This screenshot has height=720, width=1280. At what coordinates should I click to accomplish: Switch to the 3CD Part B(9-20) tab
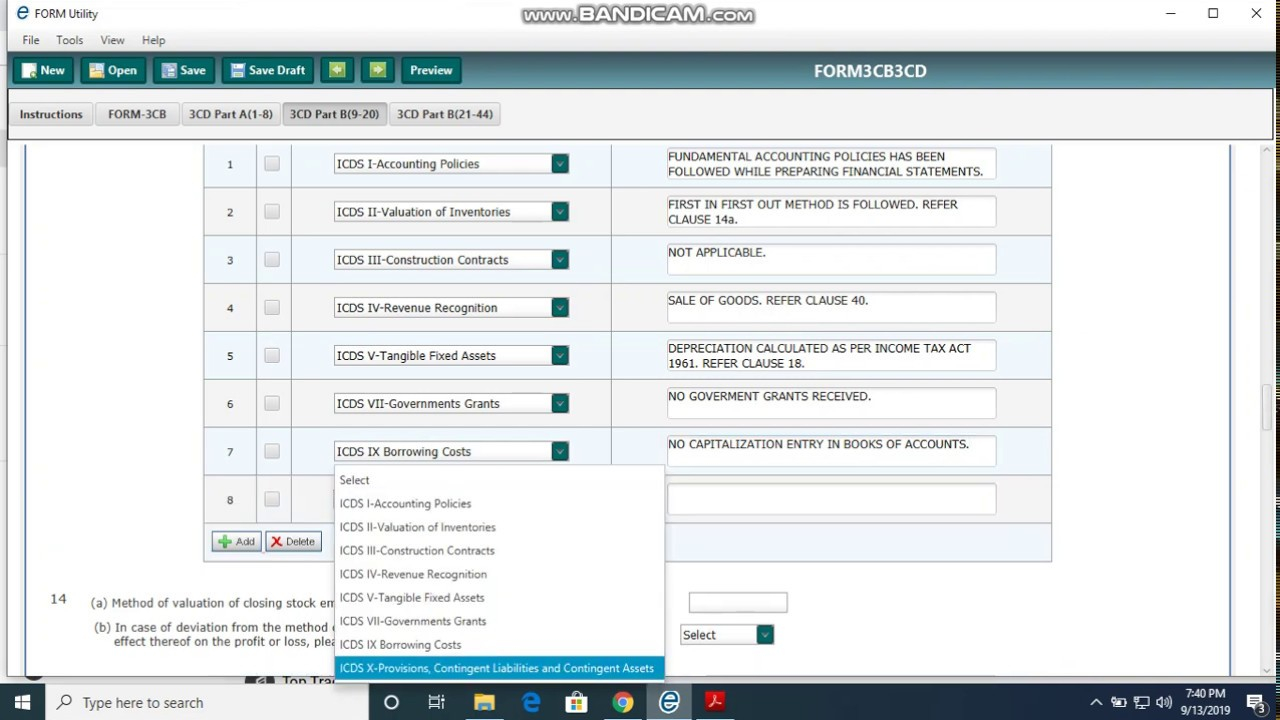click(334, 114)
